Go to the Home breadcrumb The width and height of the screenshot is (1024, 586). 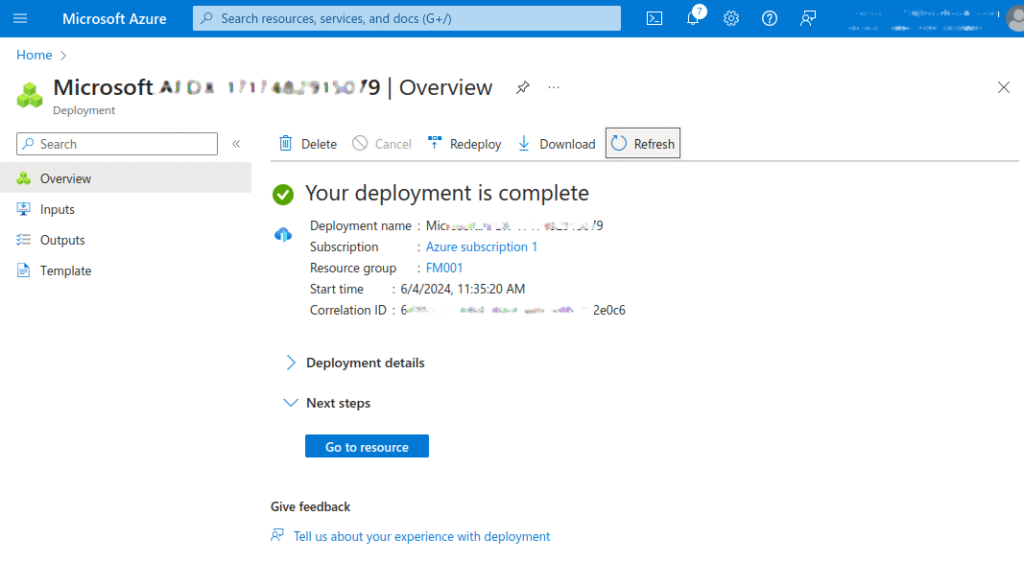point(34,55)
